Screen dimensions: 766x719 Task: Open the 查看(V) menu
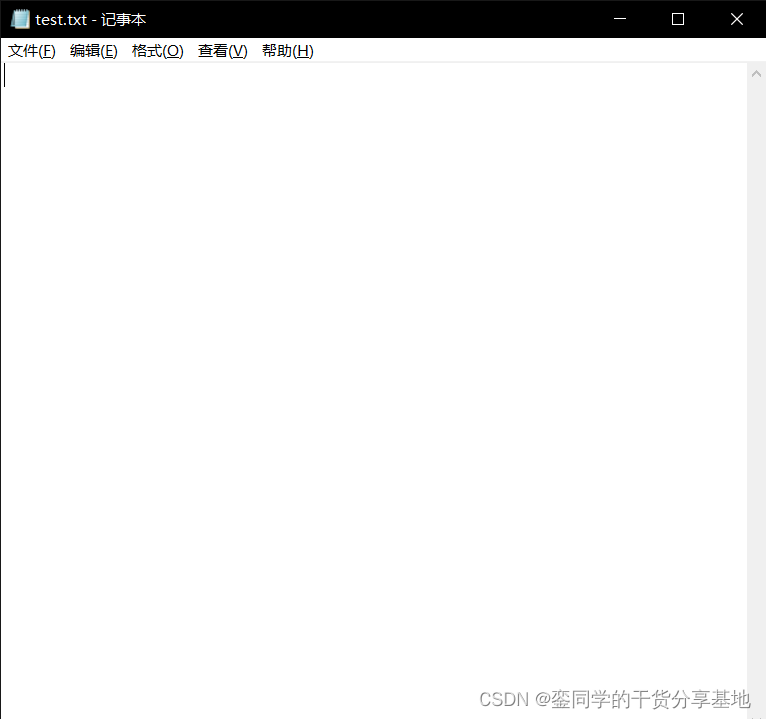point(222,51)
